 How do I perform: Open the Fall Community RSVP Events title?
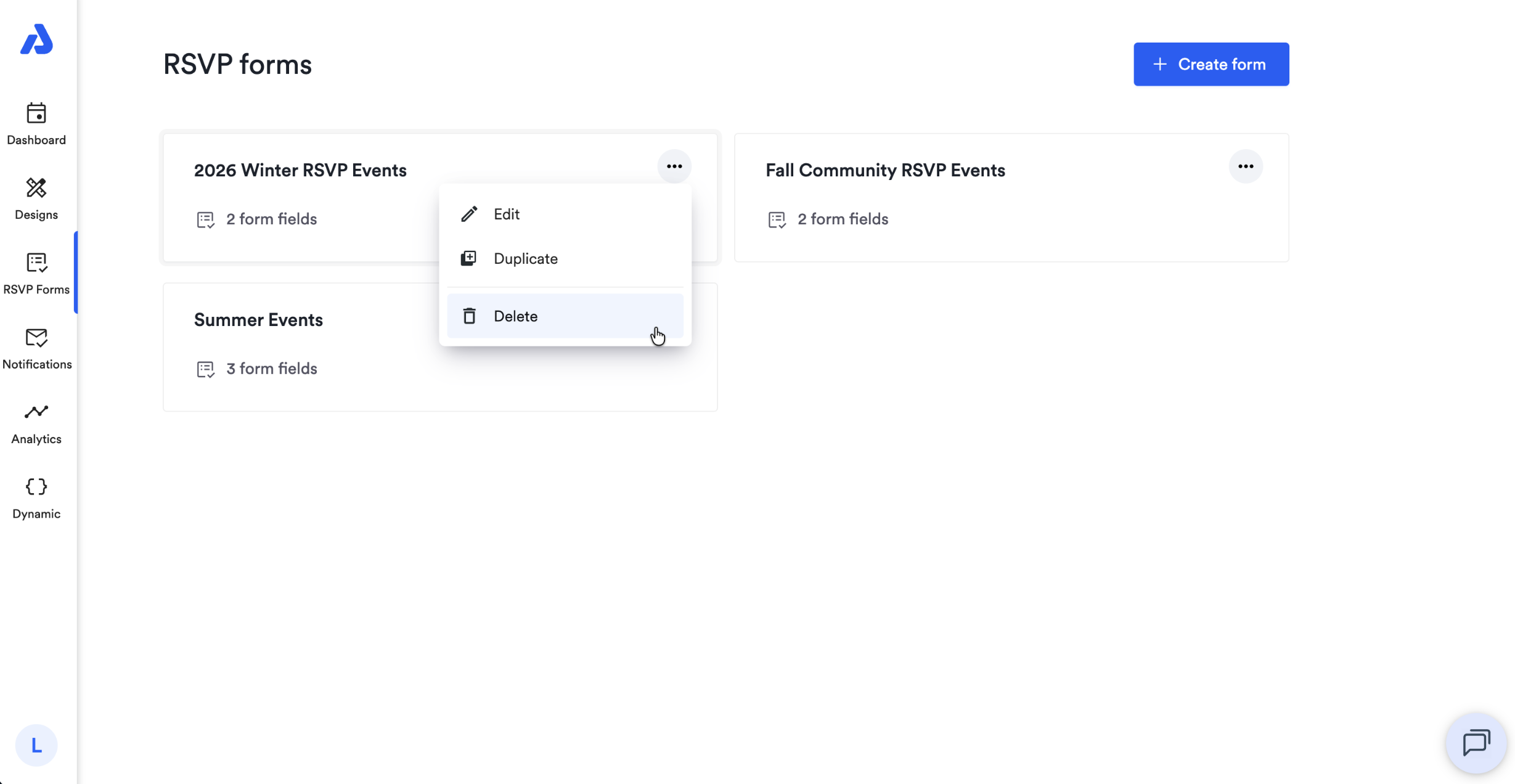tap(885, 170)
